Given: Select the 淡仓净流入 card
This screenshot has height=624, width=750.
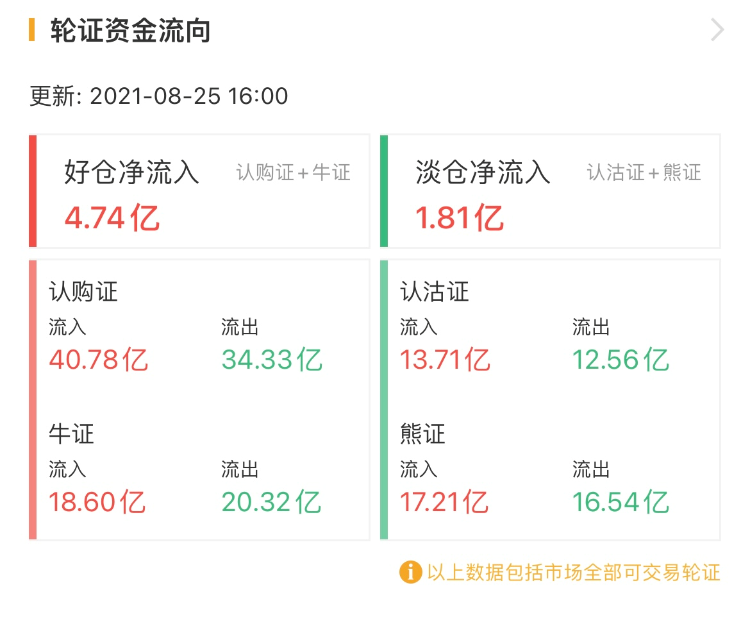Looking at the screenshot, I should tap(552, 191).
